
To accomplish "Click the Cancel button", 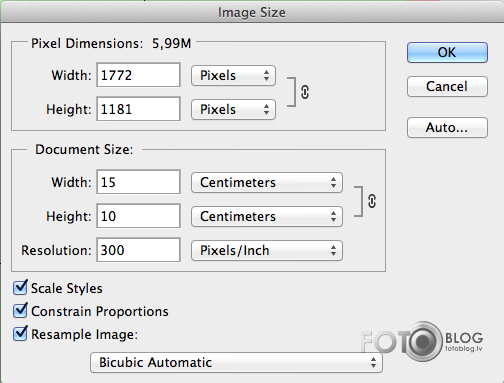I will (447, 87).
